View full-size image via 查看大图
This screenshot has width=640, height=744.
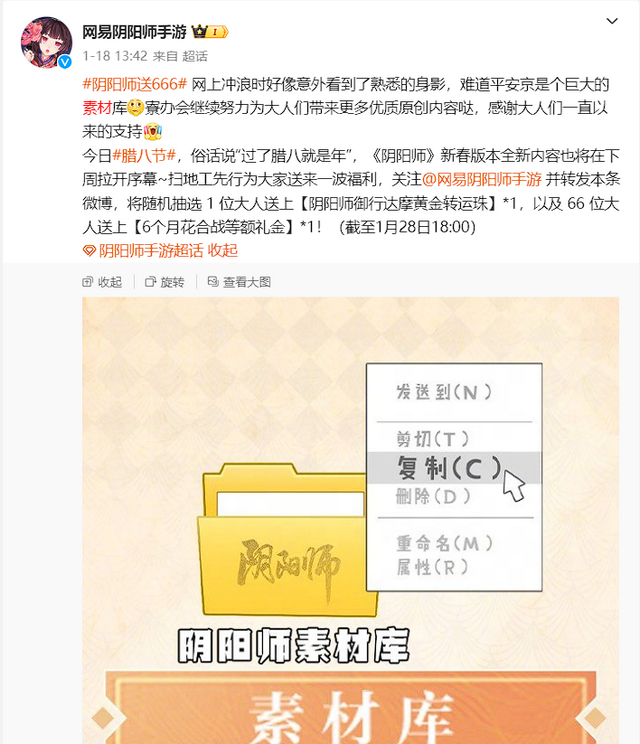point(239,282)
